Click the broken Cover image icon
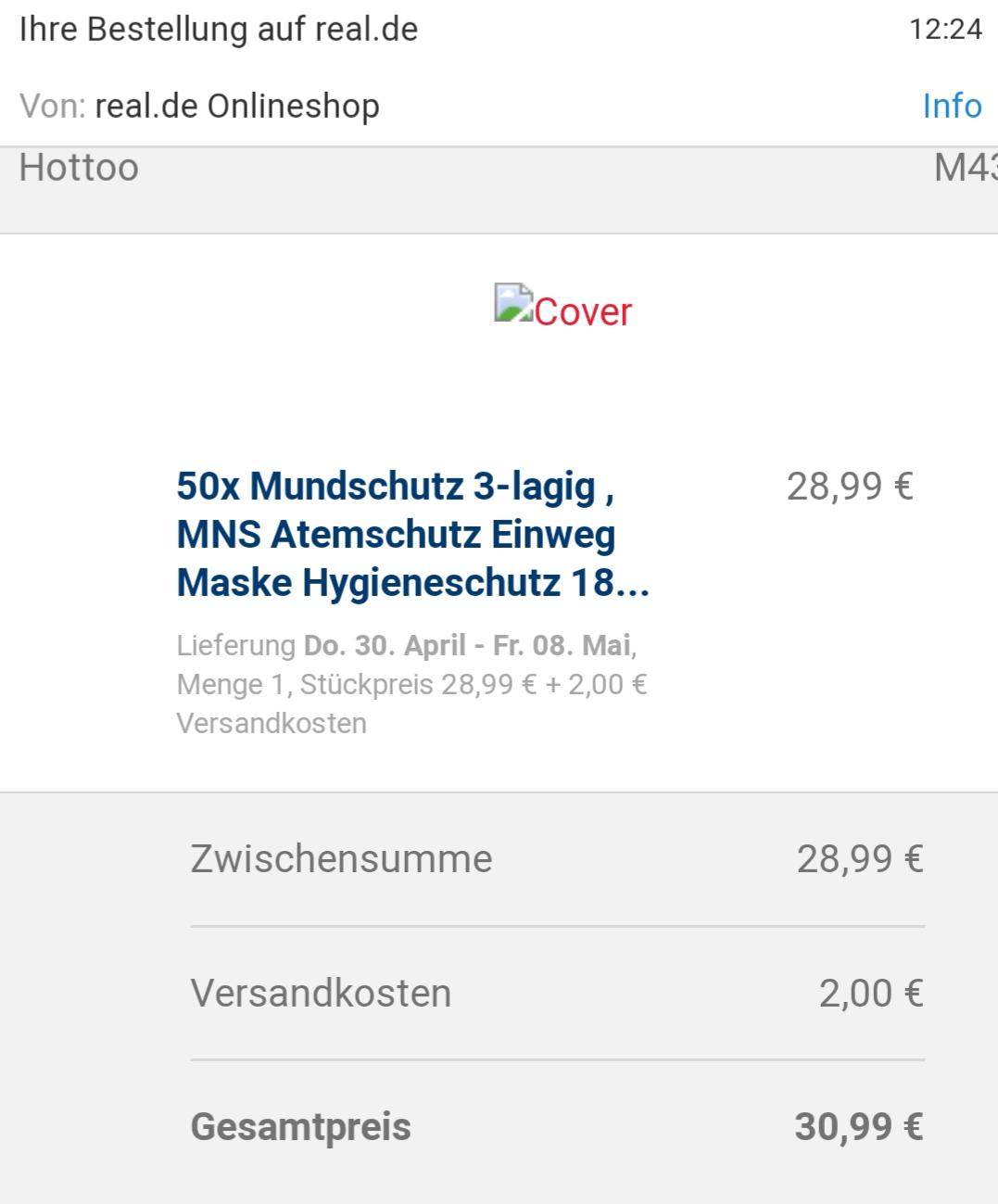The width and height of the screenshot is (998, 1204). pyautogui.click(x=513, y=303)
